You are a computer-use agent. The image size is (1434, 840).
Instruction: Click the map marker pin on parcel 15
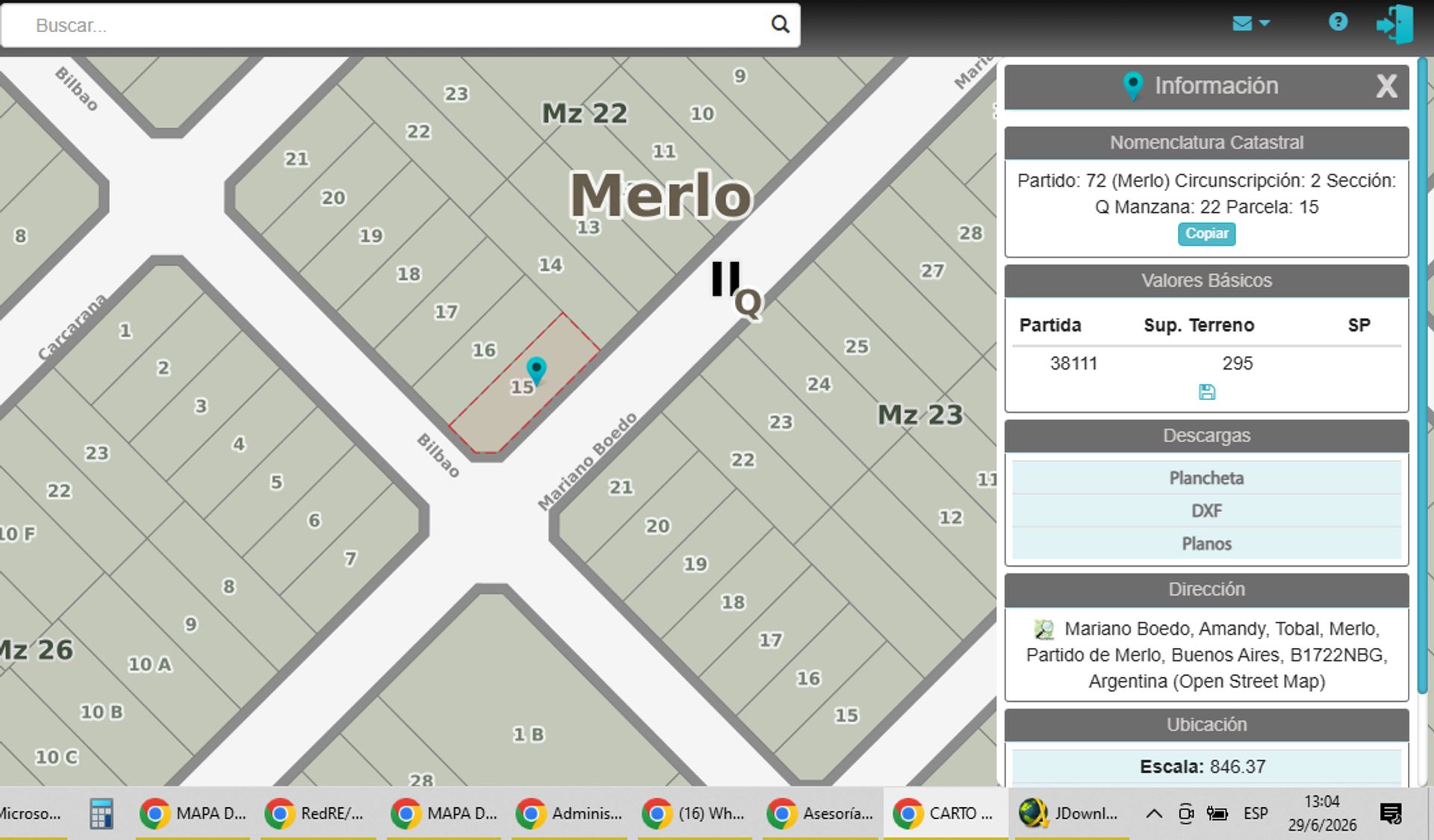(536, 370)
